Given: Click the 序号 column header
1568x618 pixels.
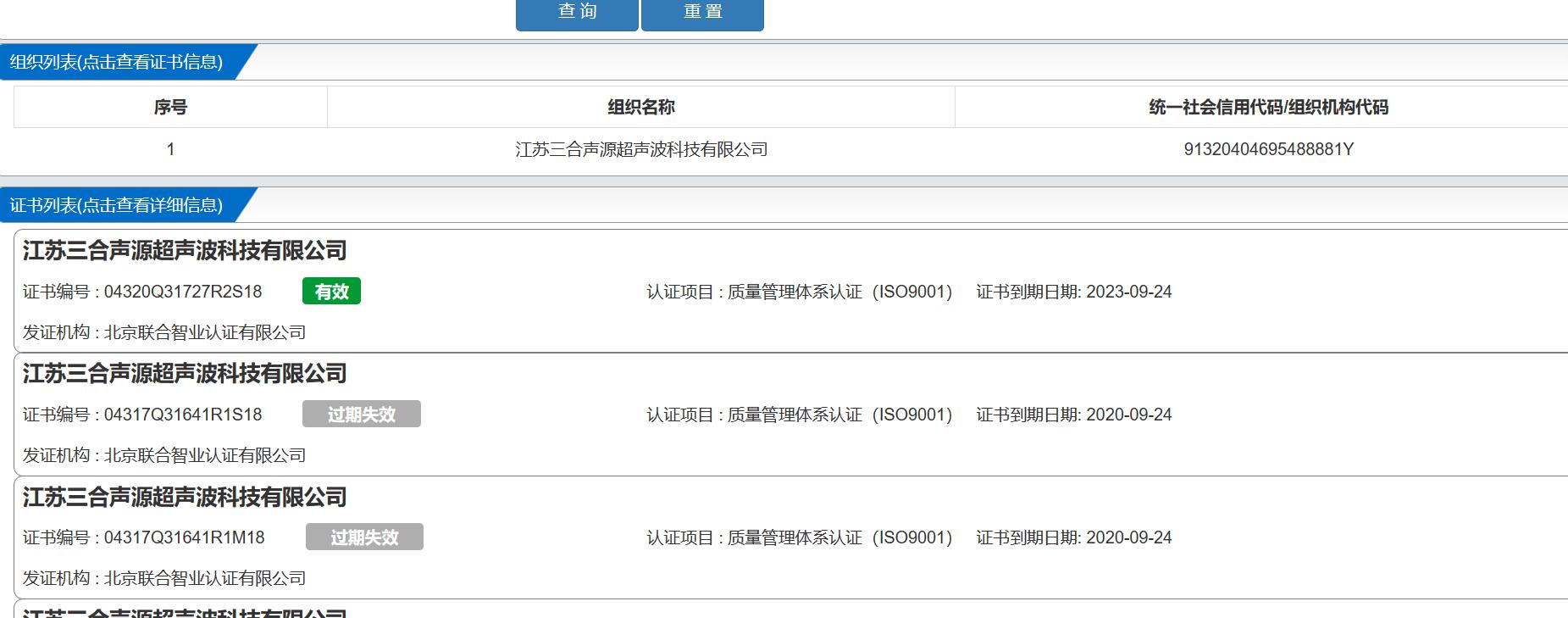Looking at the screenshot, I should (x=170, y=107).
